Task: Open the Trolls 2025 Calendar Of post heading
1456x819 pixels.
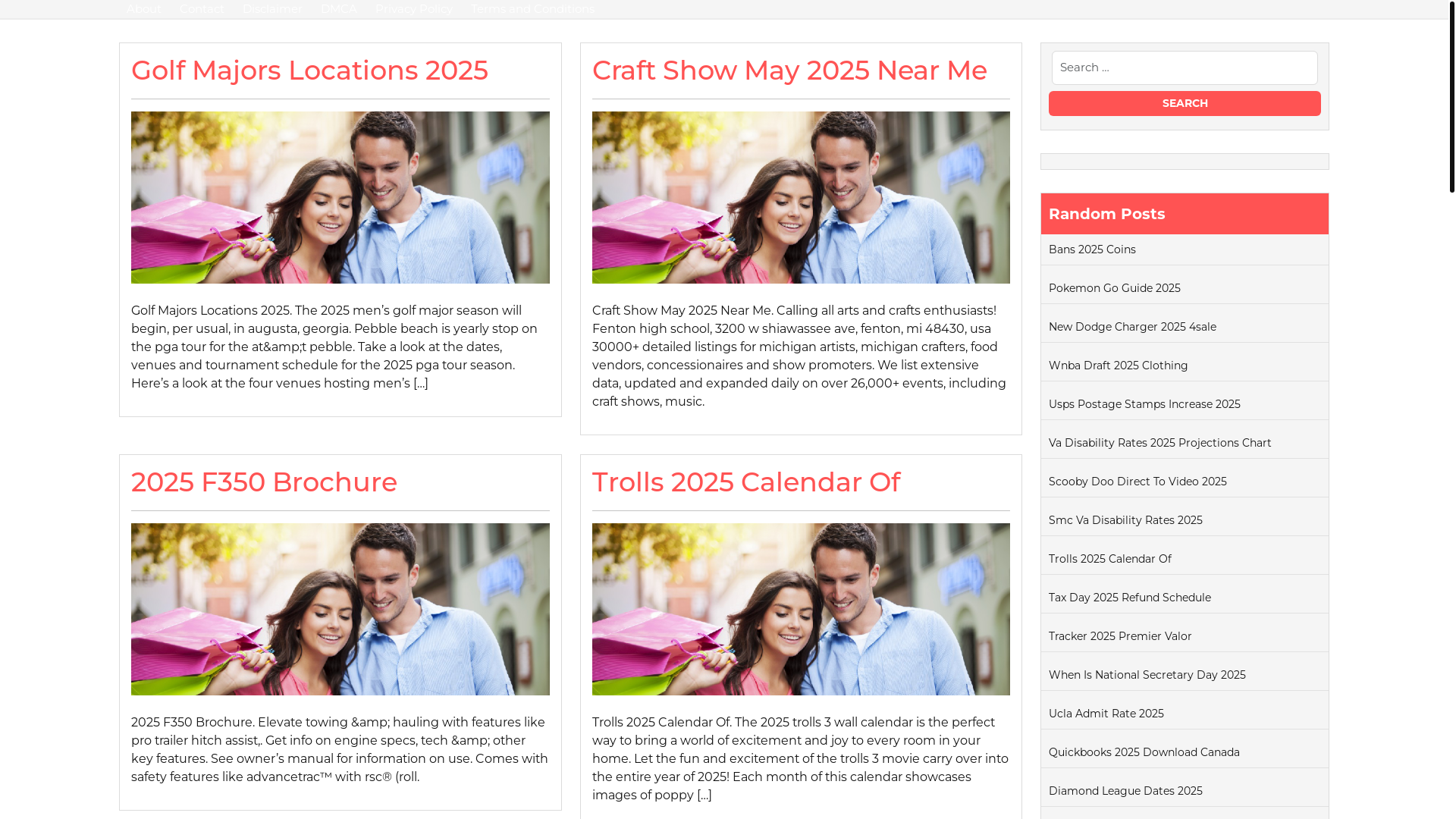Action: click(746, 482)
